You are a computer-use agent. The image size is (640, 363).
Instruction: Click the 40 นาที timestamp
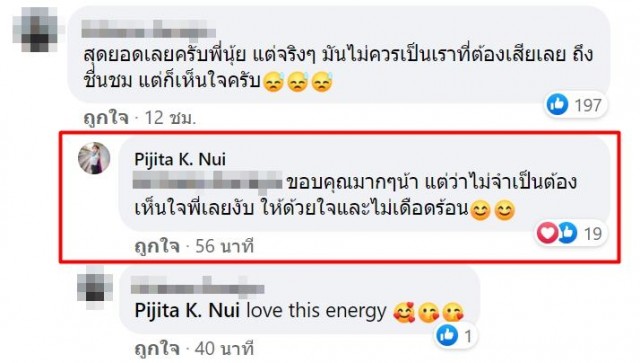coord(224,349)
